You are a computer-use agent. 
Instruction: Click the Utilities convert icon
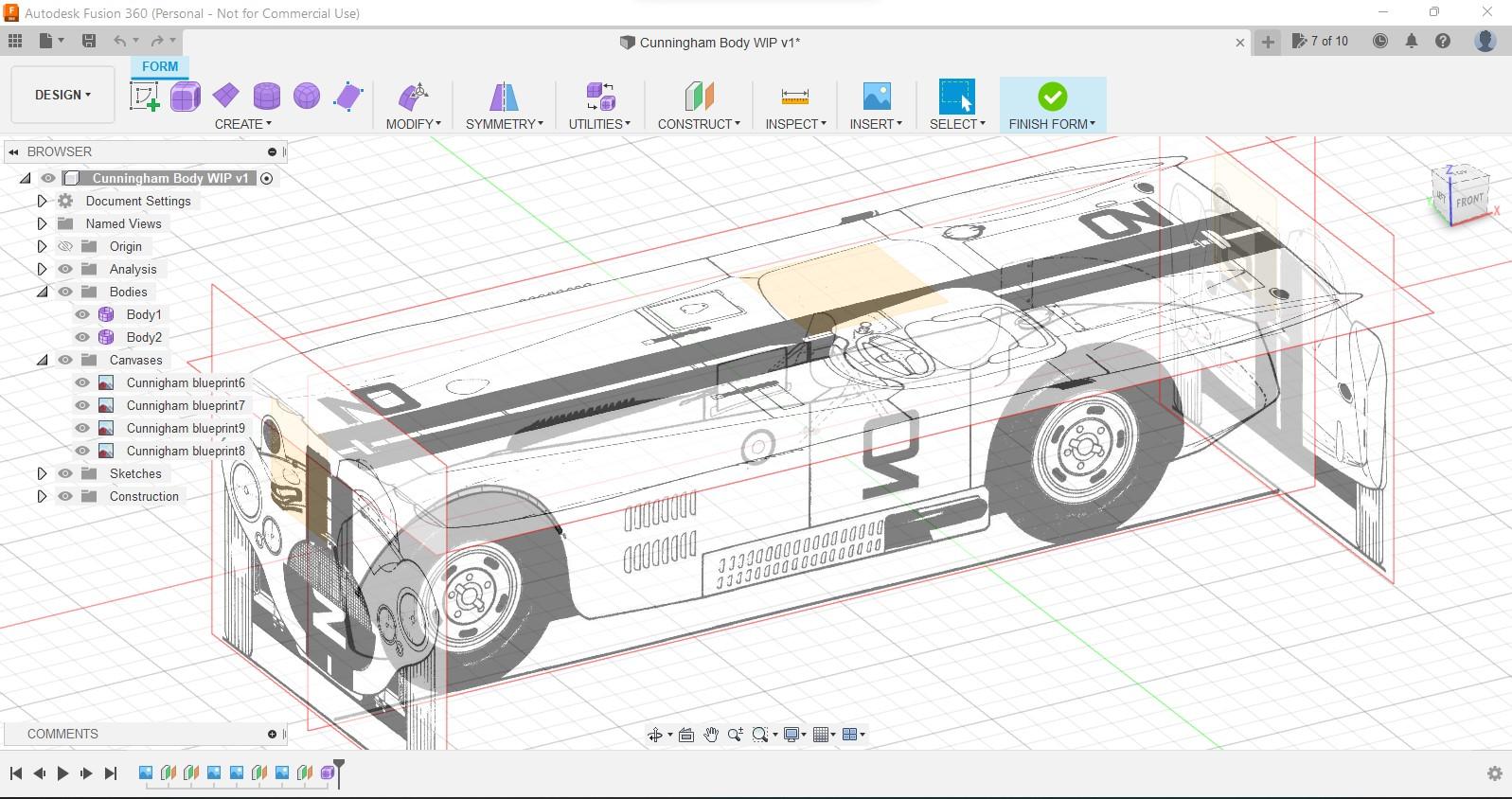[600, 96]
